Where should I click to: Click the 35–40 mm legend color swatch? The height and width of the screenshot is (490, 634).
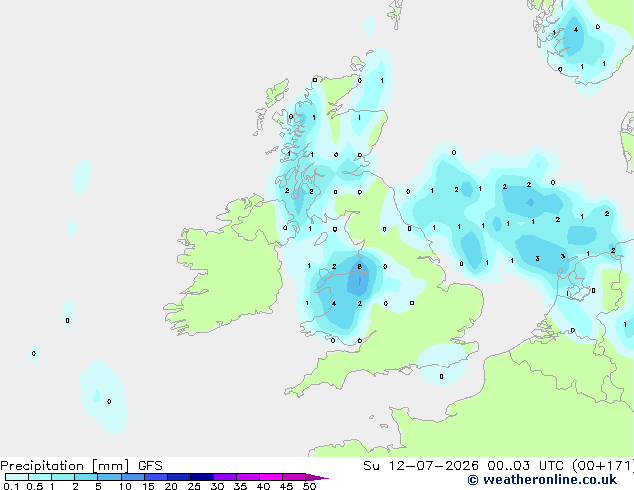click(248, 477)
